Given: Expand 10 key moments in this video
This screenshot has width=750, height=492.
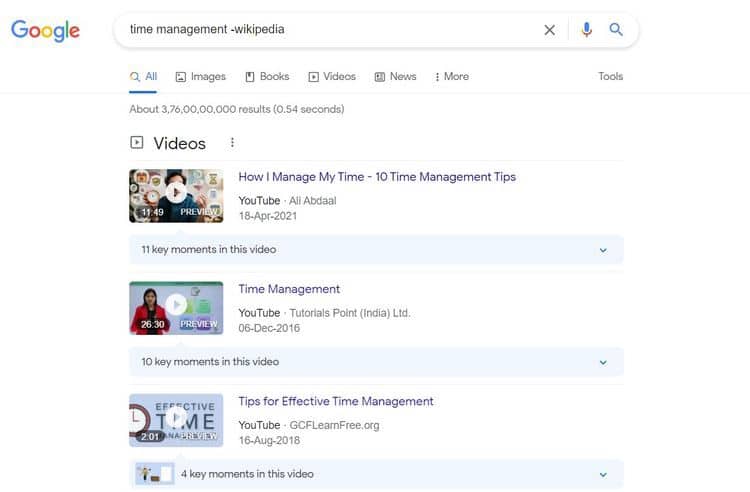Looking at the screenshot, I should [x=376, y=361].
